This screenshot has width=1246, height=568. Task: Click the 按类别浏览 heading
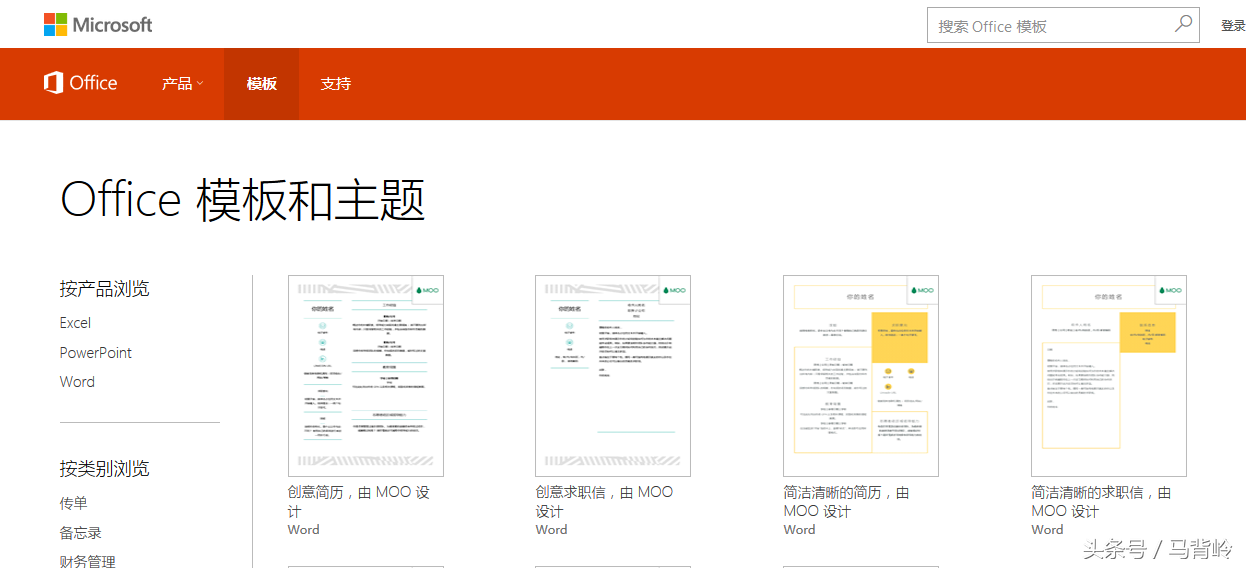point(104,469)
